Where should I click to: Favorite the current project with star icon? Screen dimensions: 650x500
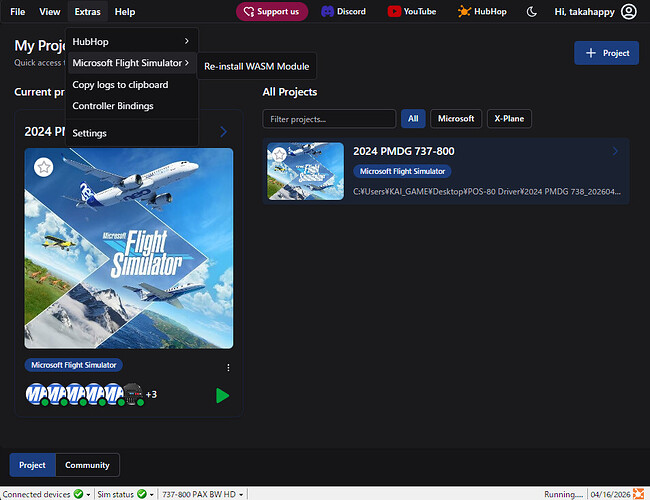coord(44,167)
